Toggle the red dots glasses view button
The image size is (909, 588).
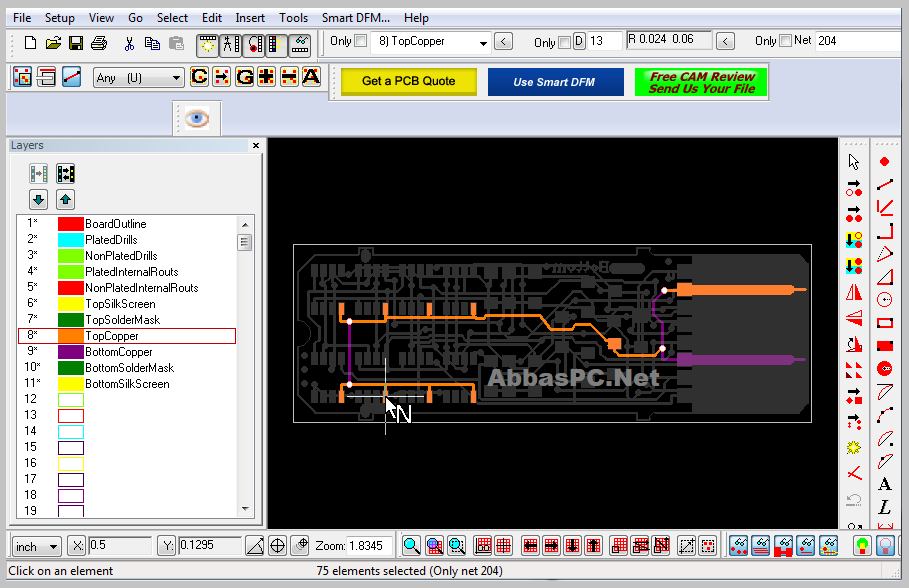738,546
